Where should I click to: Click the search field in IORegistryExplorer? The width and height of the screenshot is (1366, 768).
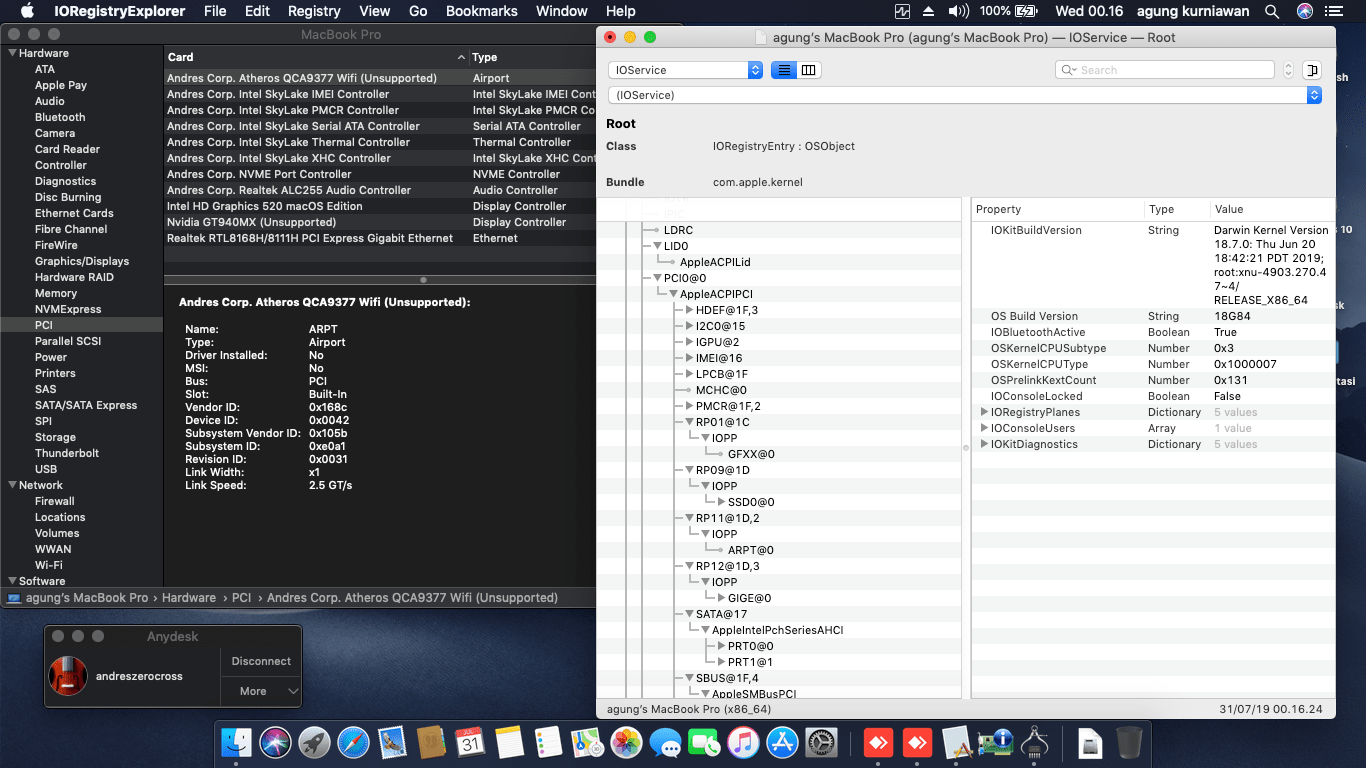point(1165,70)
